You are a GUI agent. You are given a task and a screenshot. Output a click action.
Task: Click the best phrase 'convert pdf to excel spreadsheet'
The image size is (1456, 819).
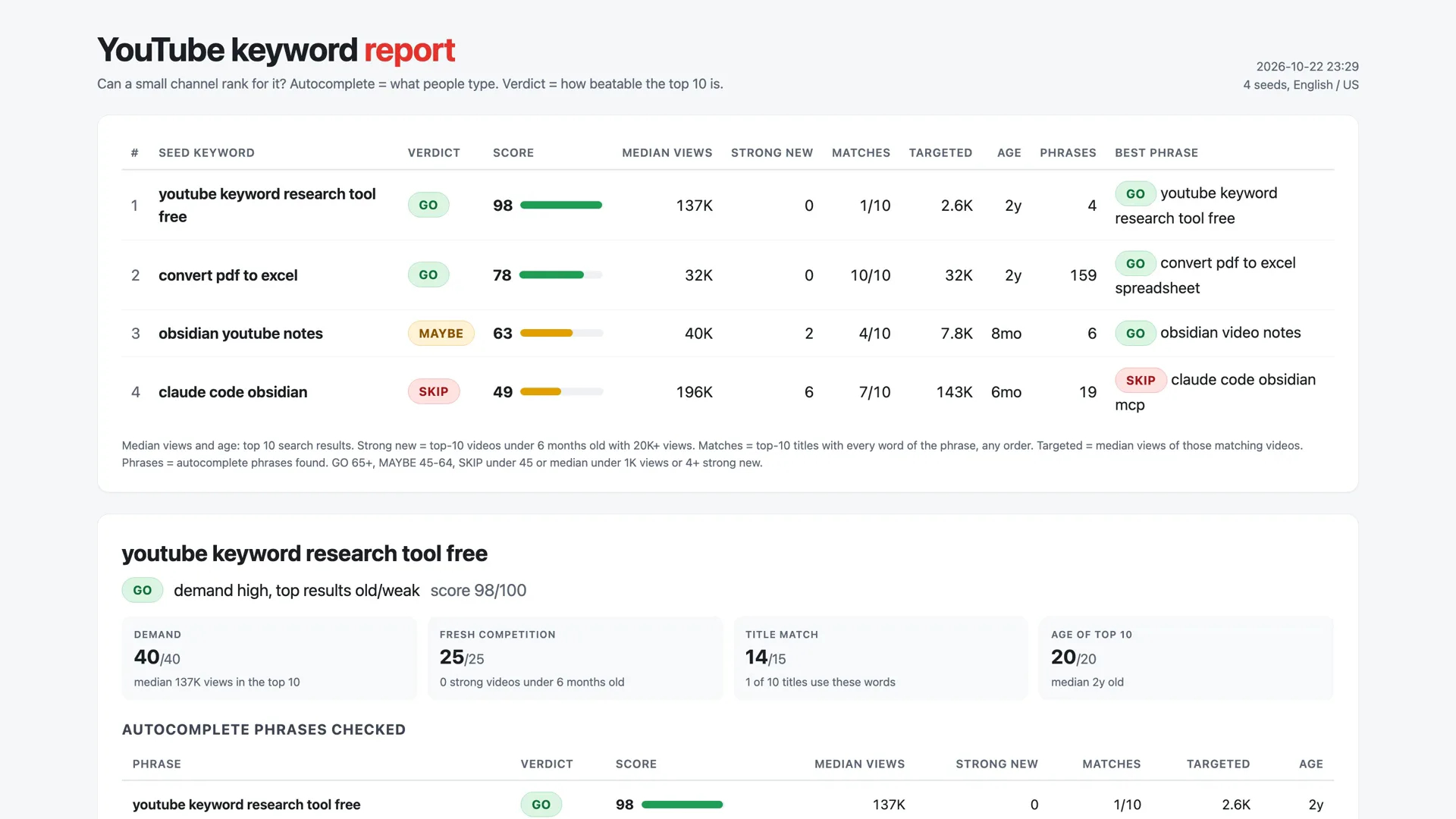click(1206, 275)
